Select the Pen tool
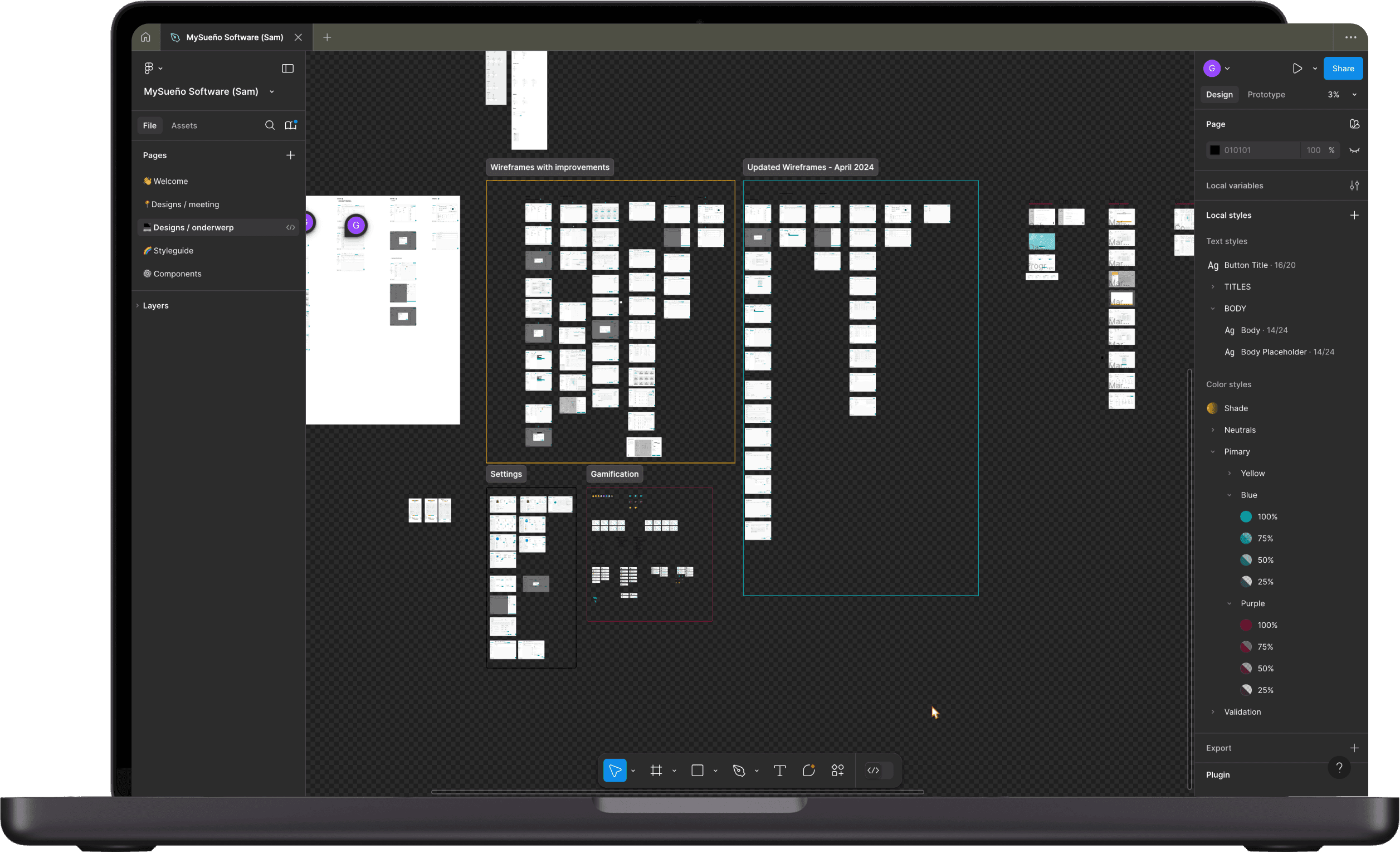 tap(738, 770)
